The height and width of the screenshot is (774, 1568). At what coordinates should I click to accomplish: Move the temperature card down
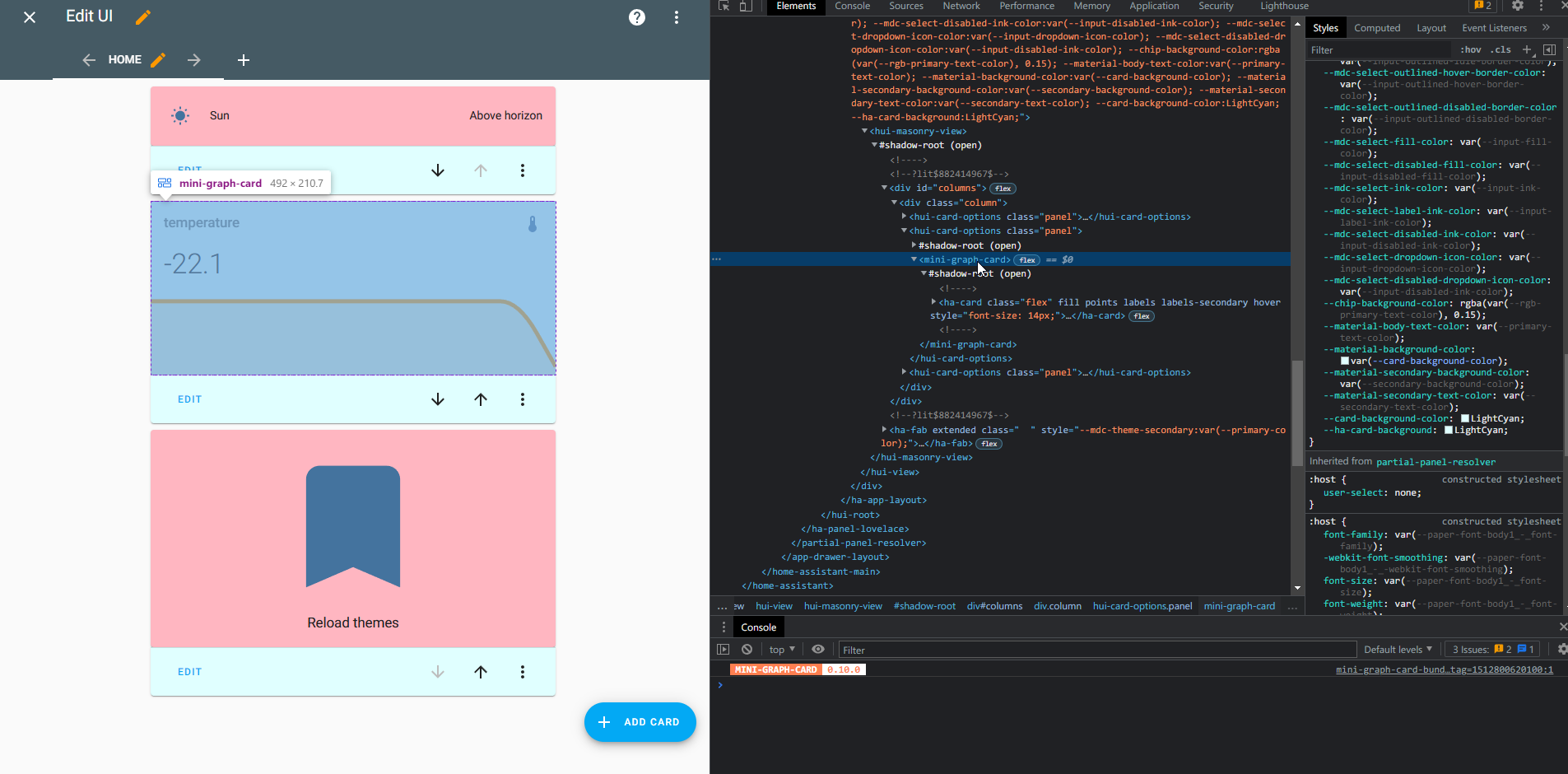(x=438, y=399)
